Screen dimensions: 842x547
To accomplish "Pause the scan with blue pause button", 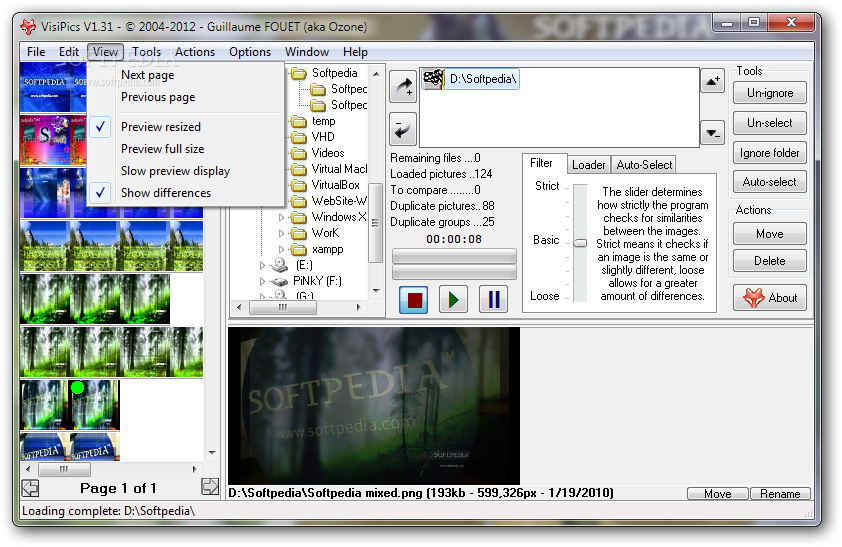I will click(493, 299).
